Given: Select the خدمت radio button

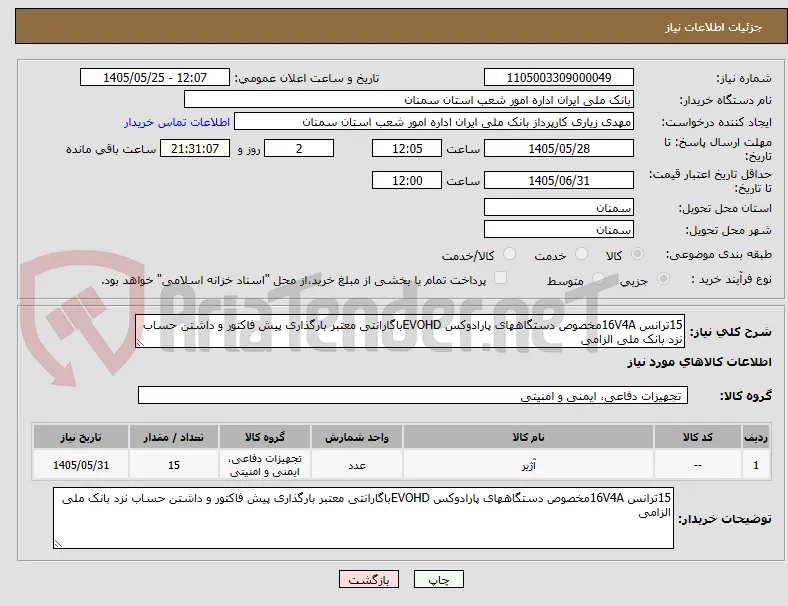Looking at the screenshot, I should [581, 254].
